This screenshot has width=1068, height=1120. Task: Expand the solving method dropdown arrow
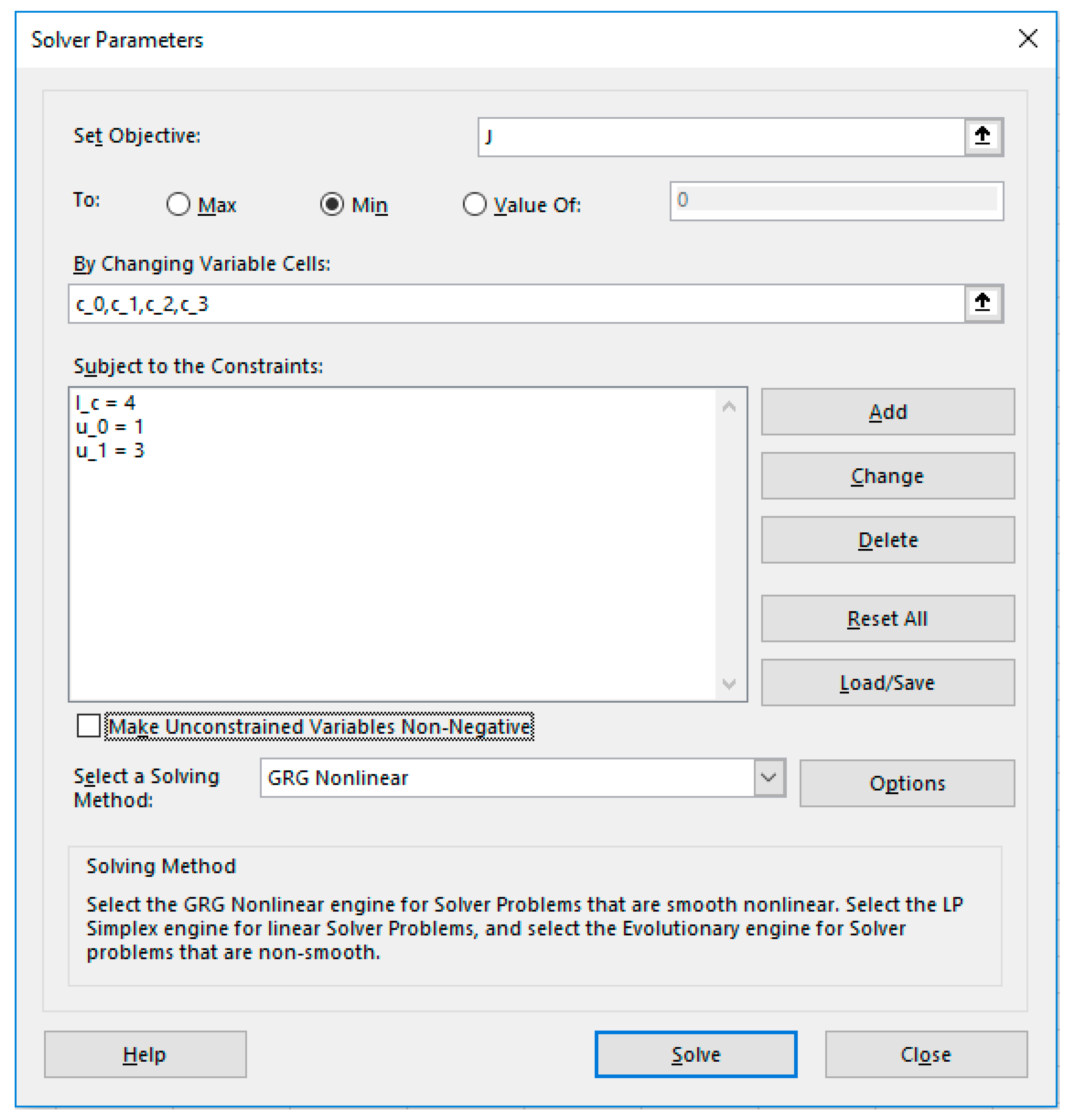(x=769, y=778)
